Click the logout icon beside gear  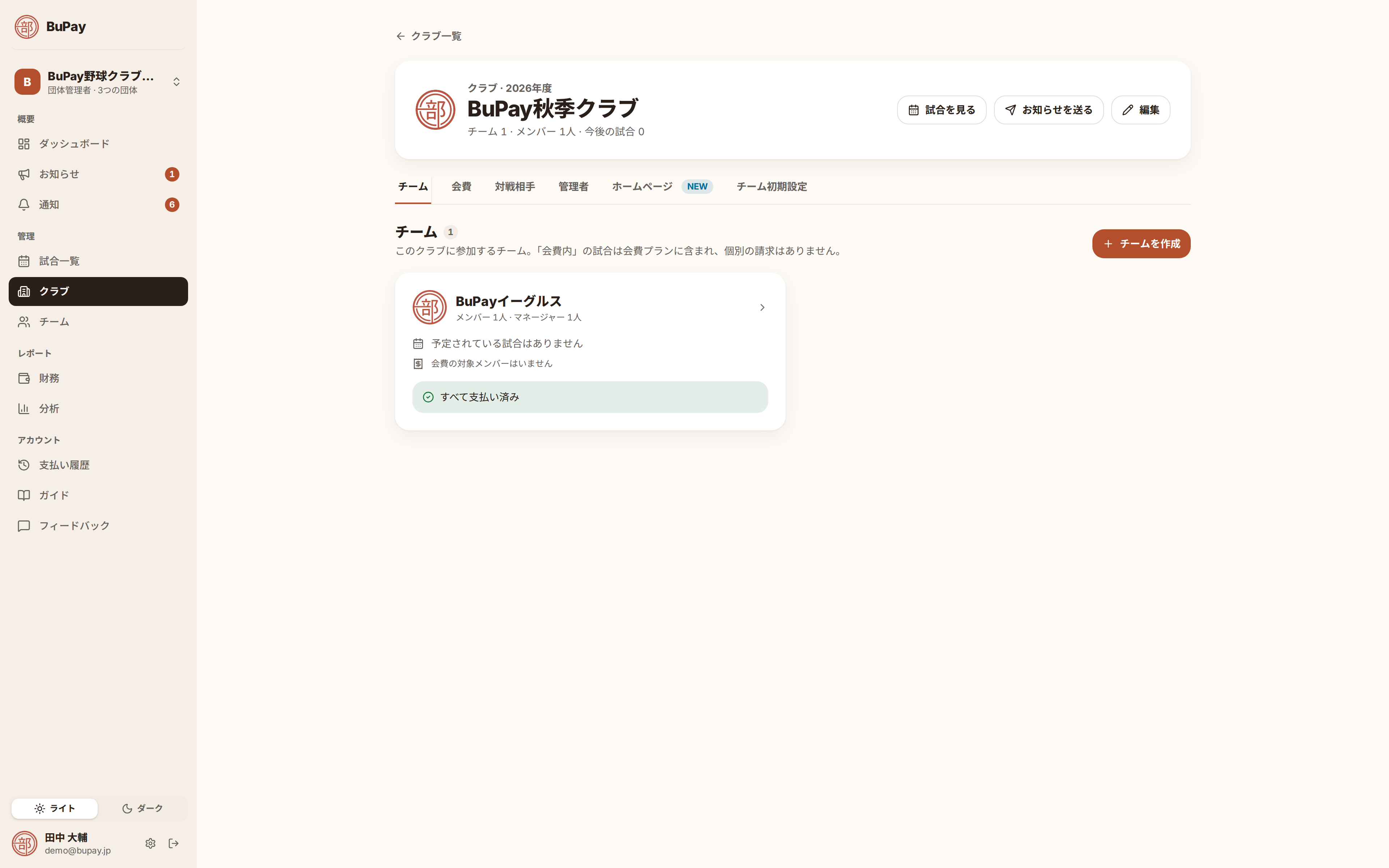173,843
